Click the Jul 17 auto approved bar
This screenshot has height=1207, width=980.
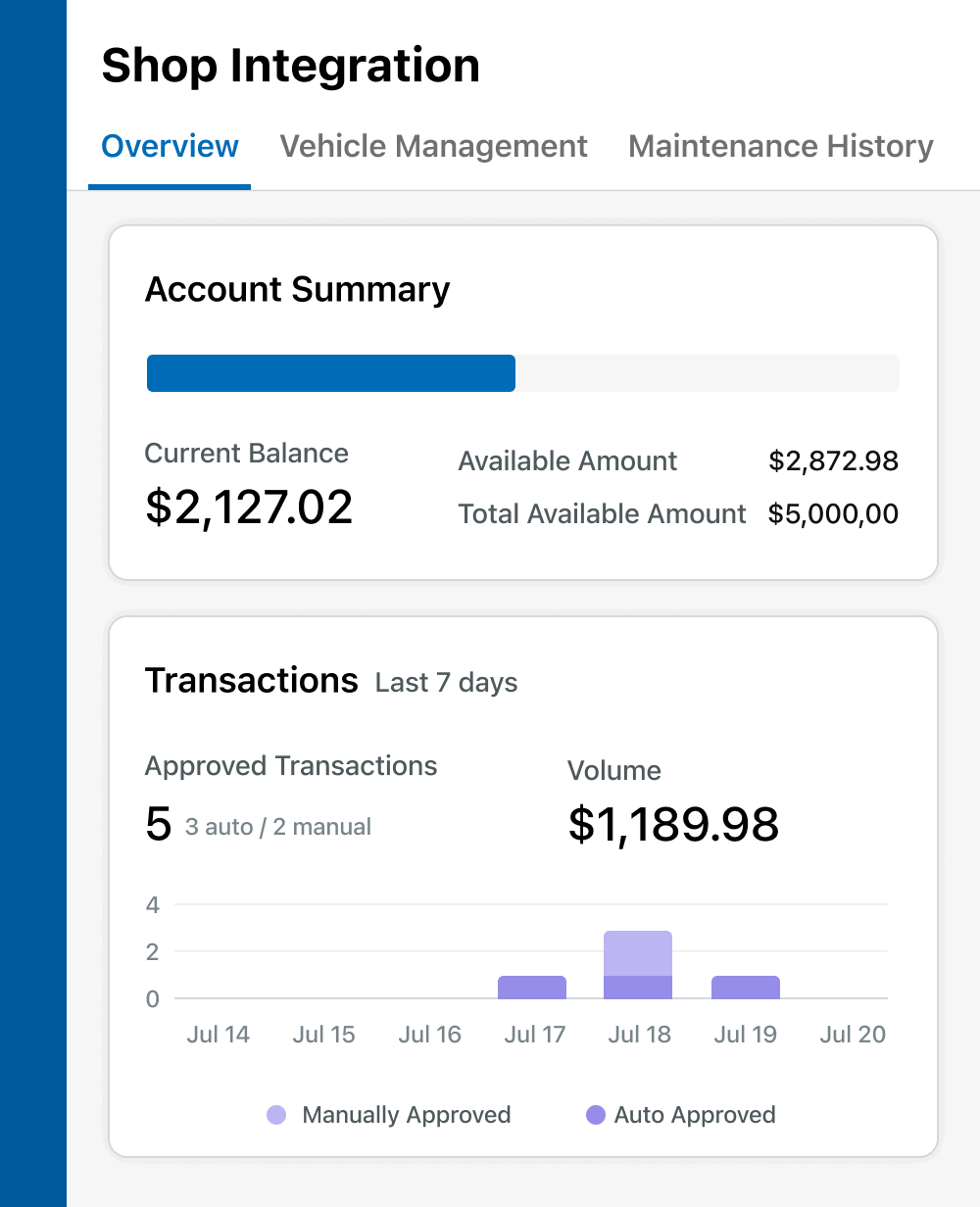[532, 988]
